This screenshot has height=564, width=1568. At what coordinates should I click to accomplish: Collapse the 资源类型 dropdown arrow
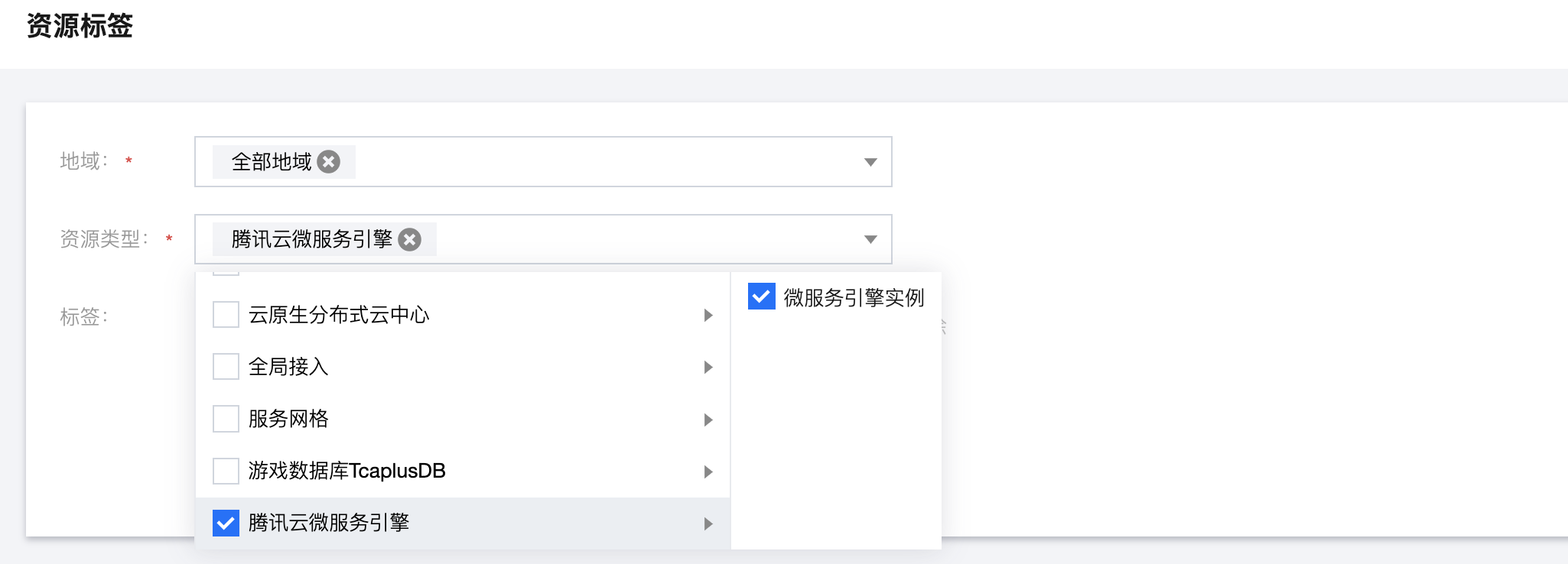click(x=870, y=239)
